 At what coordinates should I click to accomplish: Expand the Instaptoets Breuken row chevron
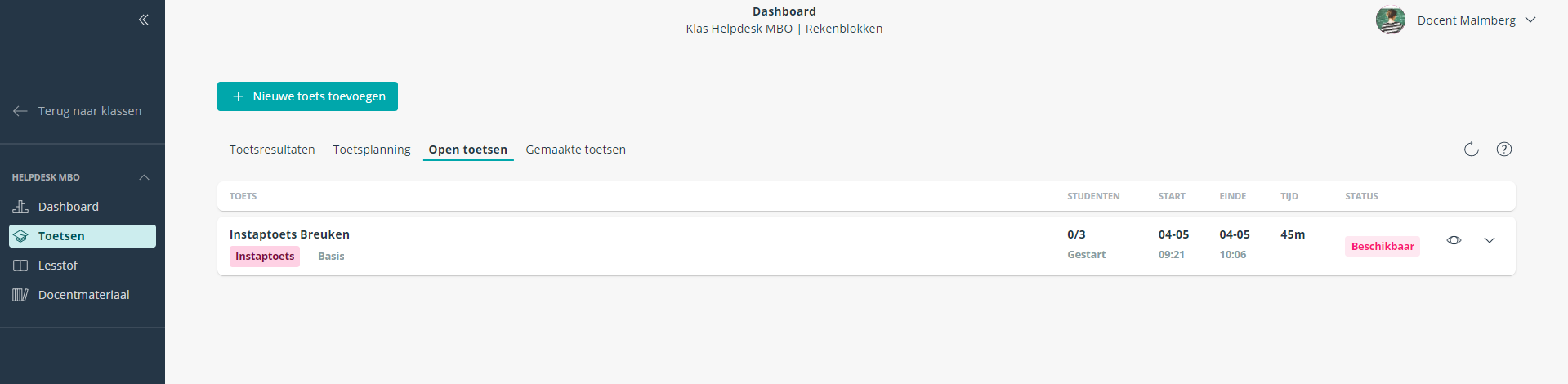[x=1489, y=240]
